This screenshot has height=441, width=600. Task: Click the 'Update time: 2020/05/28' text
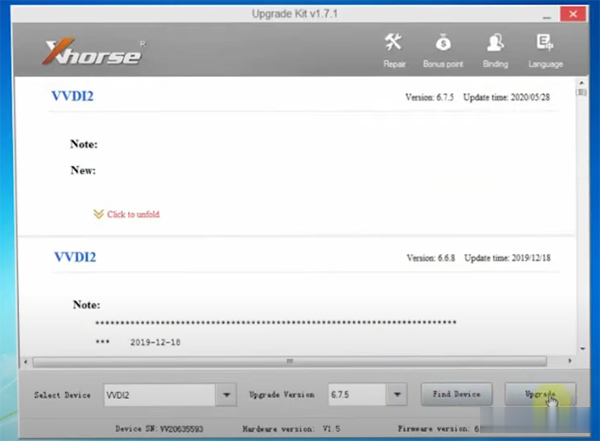(507, 97)
